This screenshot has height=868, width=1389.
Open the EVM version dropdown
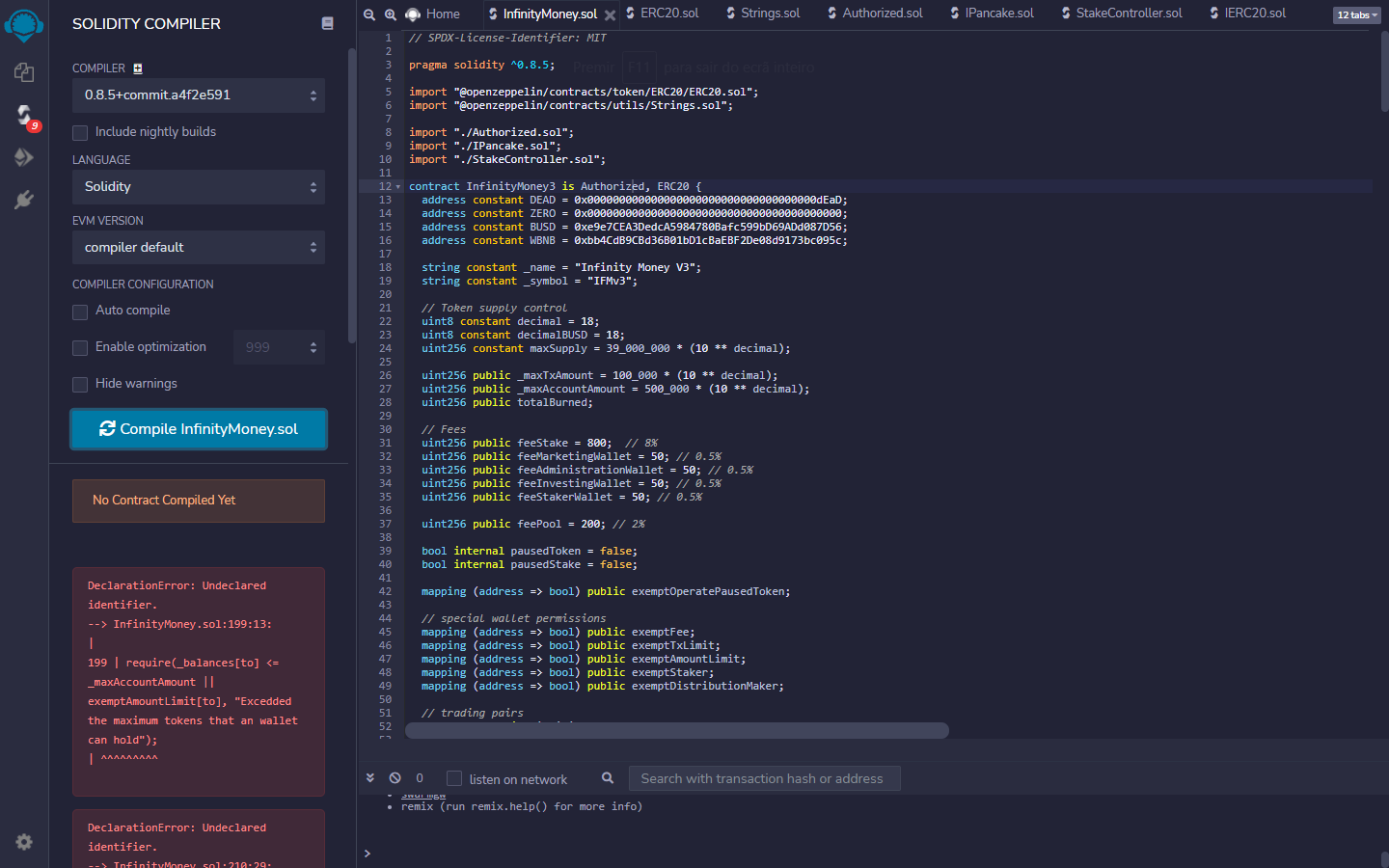pos(198,248)
